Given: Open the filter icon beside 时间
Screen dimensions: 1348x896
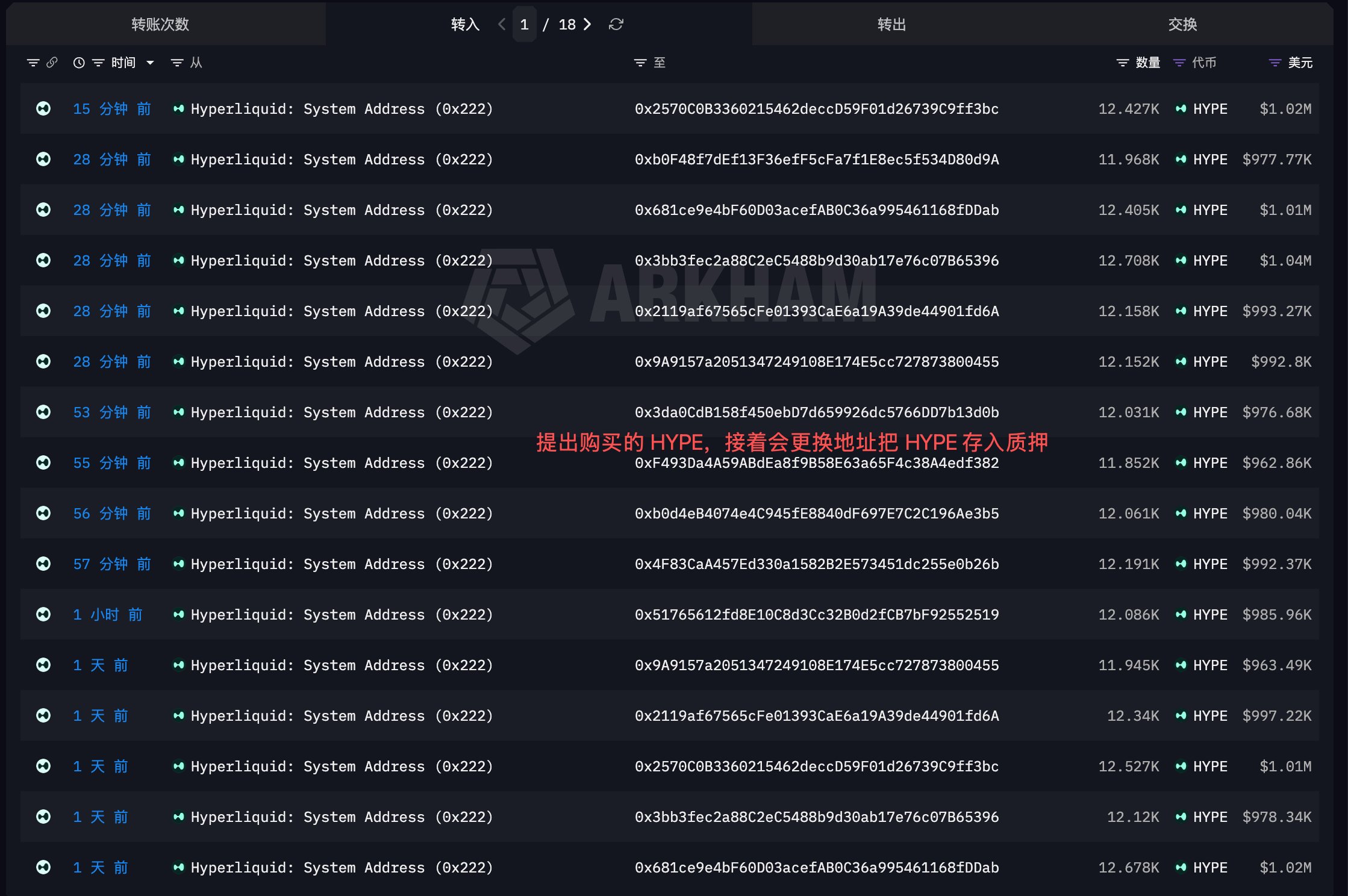Looking at the screenshot, I should pyautogui.click(x=98, y=63).
